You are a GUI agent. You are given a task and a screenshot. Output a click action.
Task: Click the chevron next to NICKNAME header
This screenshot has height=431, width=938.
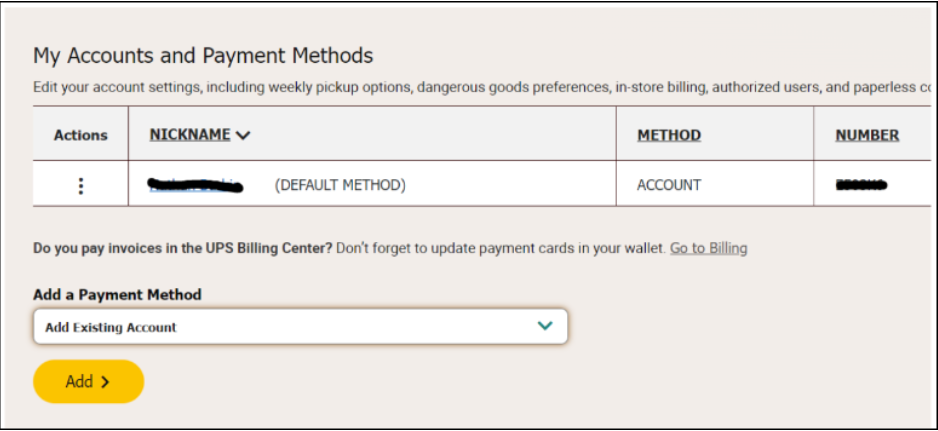(242, 136)
